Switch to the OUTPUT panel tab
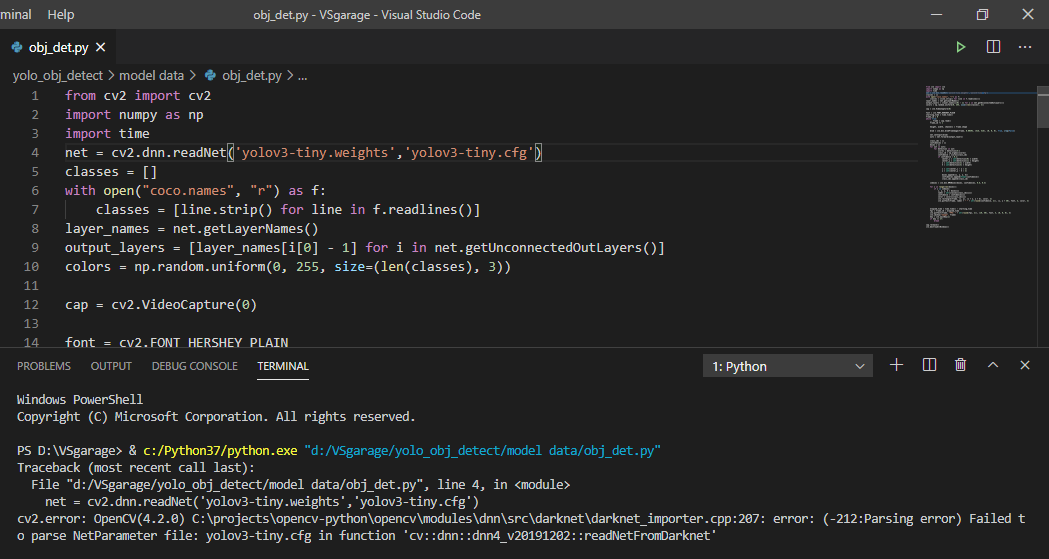1049x559 pixels. point(111,366)
